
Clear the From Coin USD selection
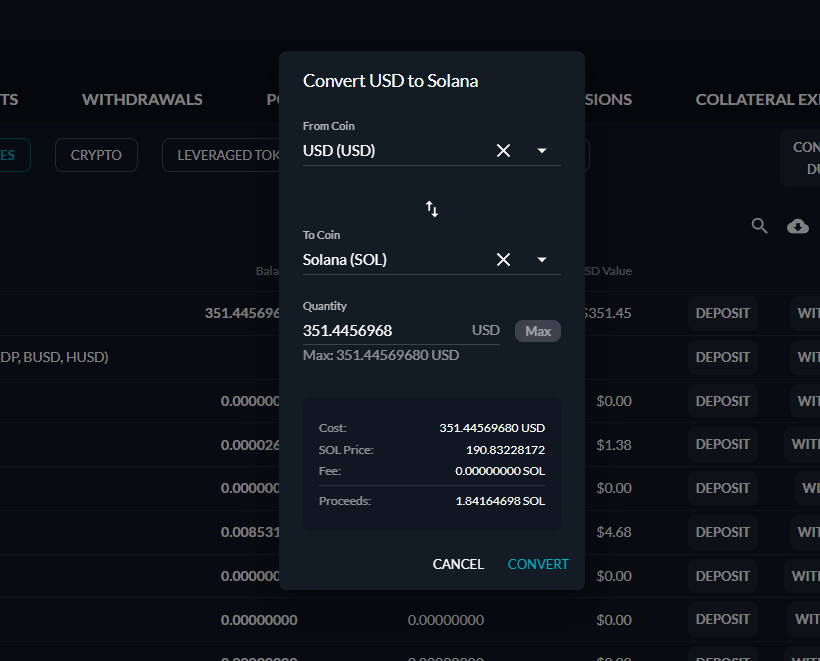click(503, 151)
